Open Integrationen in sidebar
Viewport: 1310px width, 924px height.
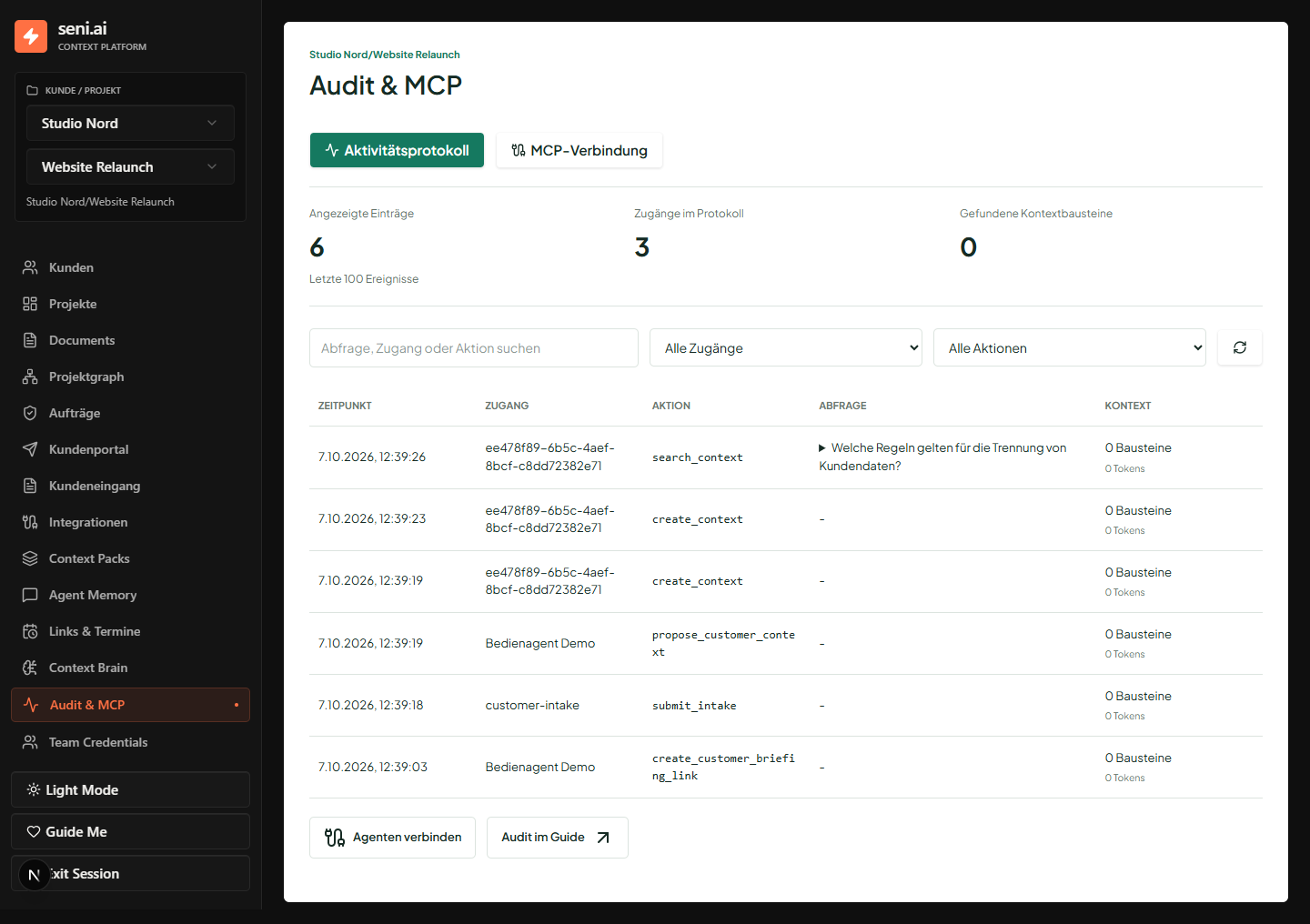[130, 522]
